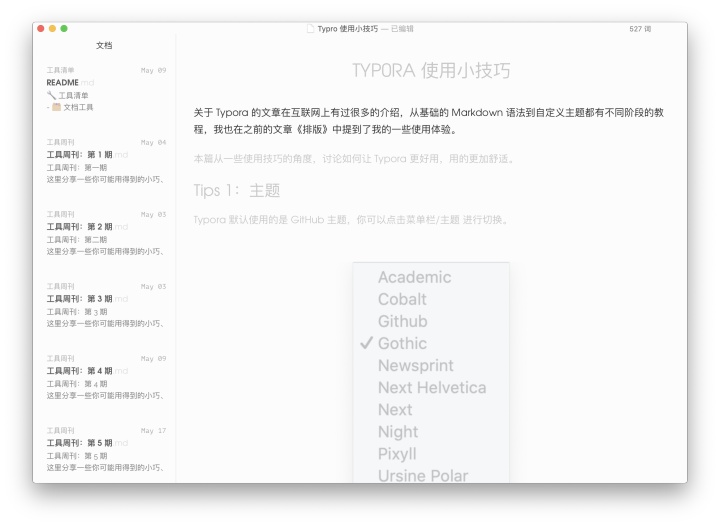
Task: Click the folder icon beside 文档工具
Action: 56,107
